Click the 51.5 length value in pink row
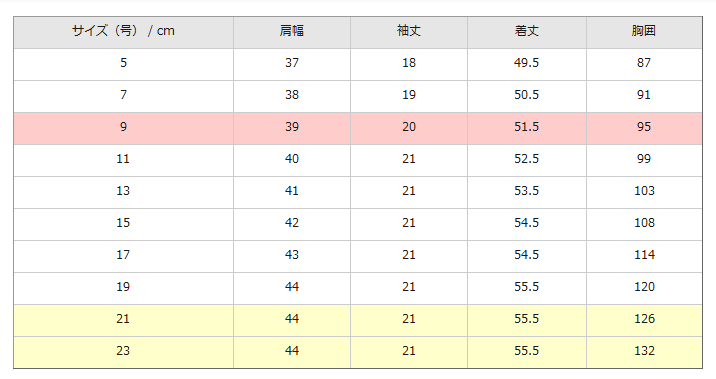 click(x=526, y=128)
